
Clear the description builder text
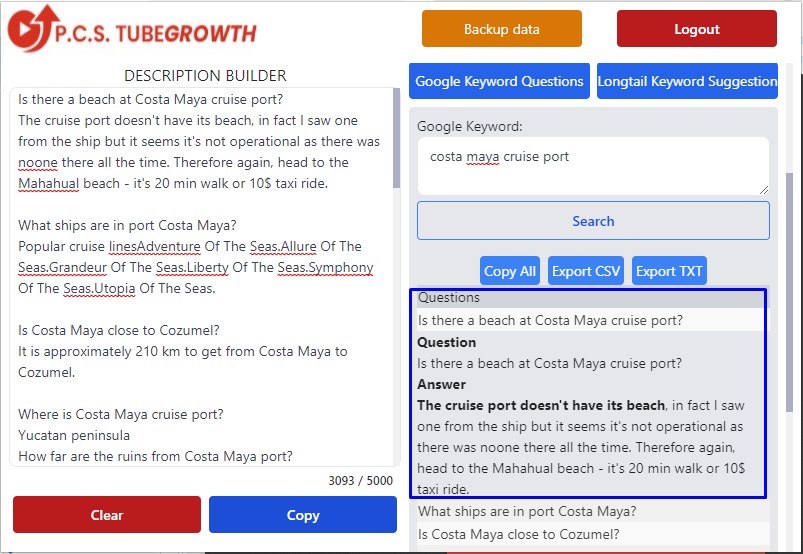click(107, 515)
